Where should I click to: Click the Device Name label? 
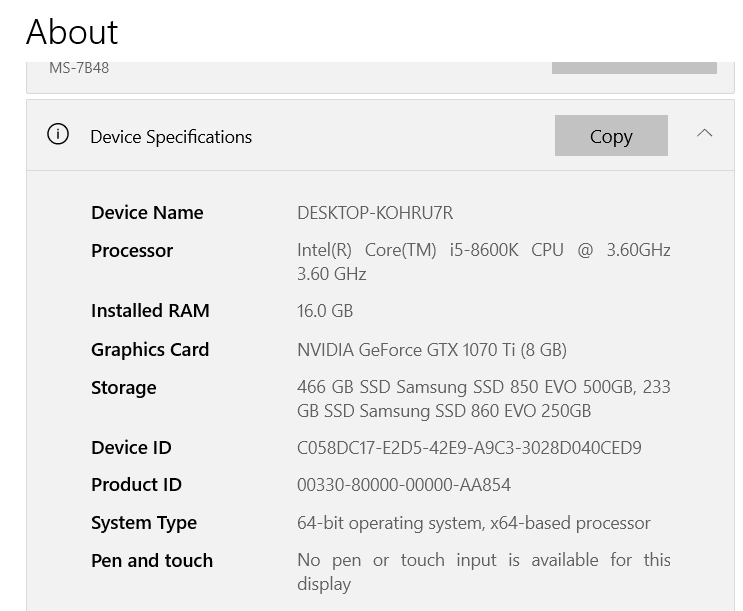tap(147, 213)
